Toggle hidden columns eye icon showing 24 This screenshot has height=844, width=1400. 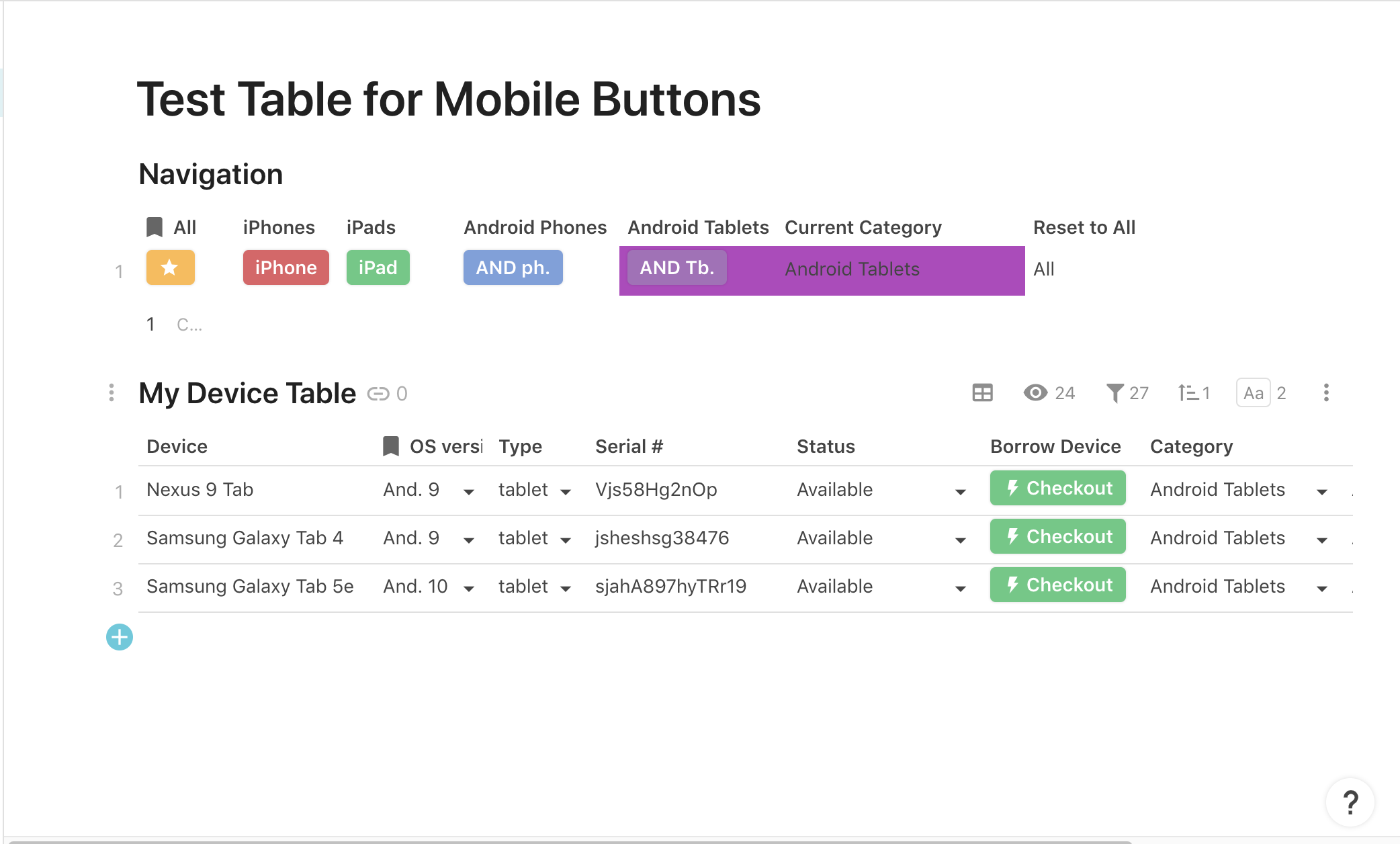pos(1035,393)
